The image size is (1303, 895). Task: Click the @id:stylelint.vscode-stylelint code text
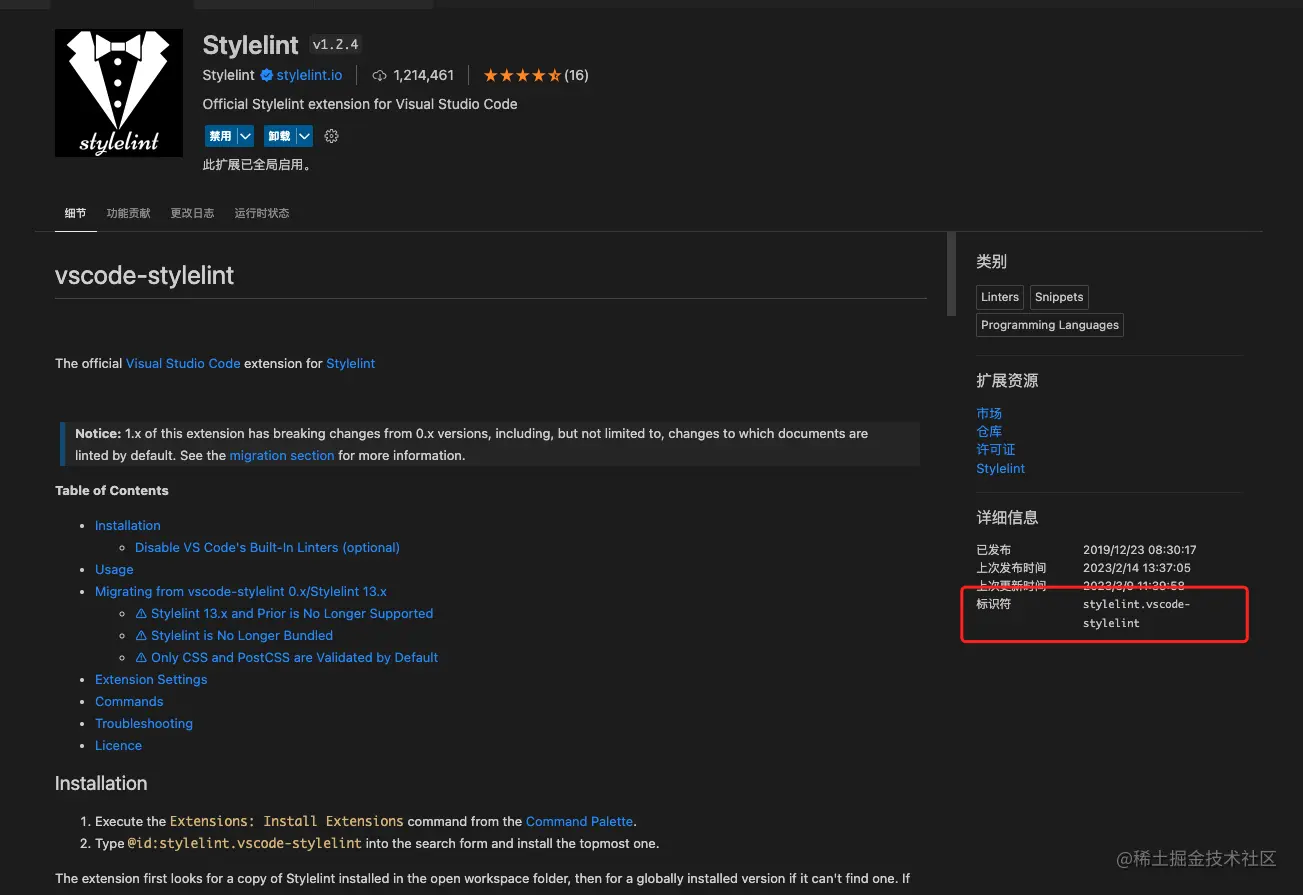click(x=245, y=843)
